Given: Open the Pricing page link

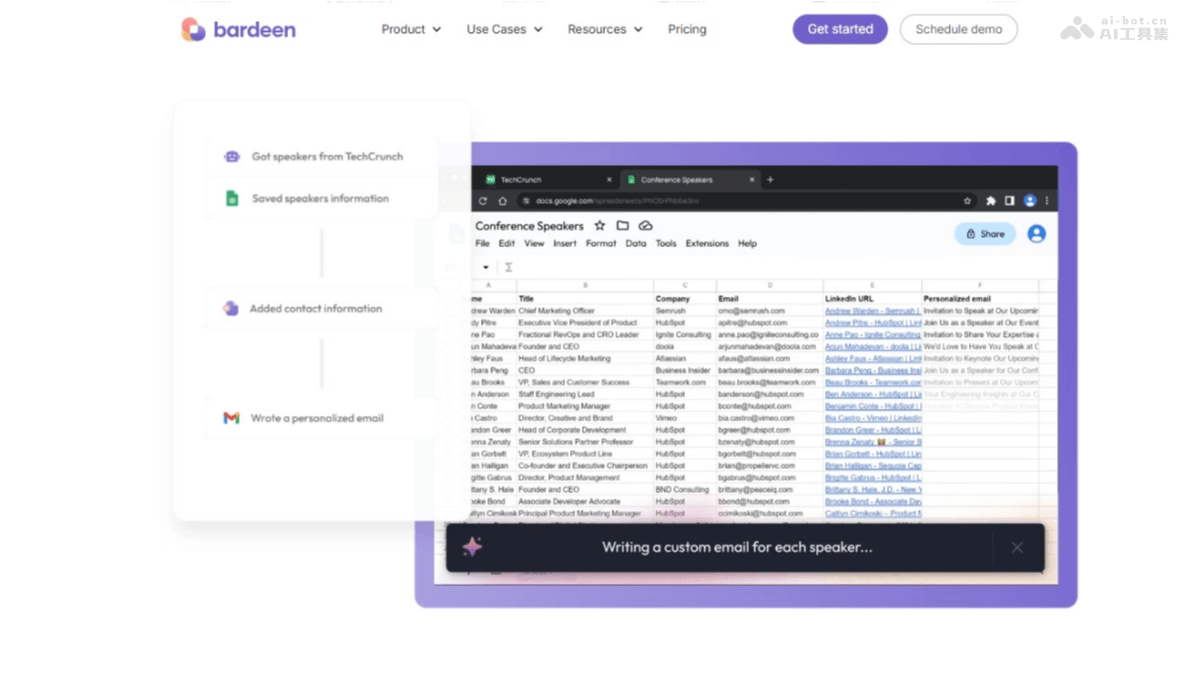Looking at the screenshot, I should coord(687,29).
